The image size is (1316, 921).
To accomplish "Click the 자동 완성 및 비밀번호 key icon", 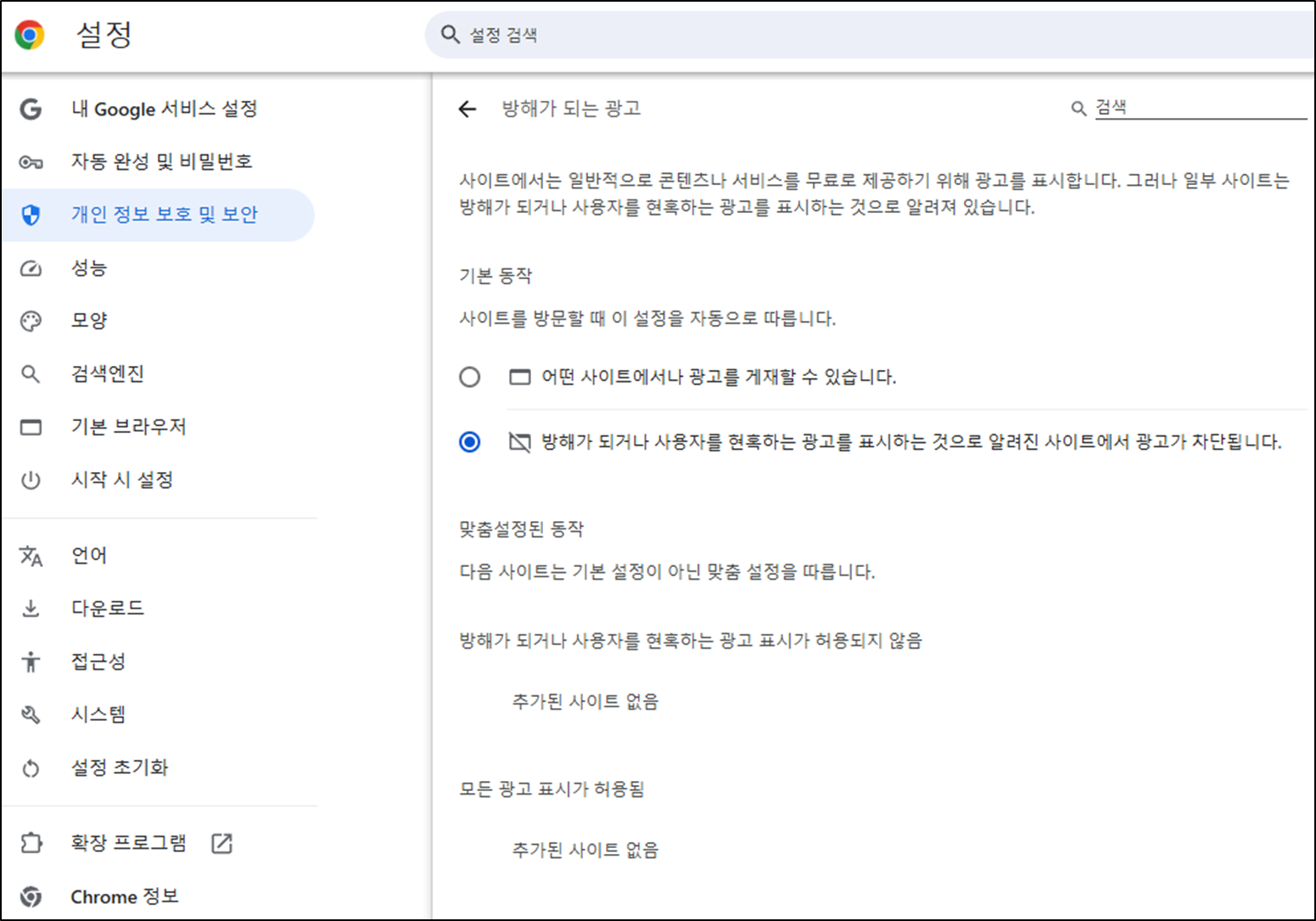I will click(x=31, y=161).
